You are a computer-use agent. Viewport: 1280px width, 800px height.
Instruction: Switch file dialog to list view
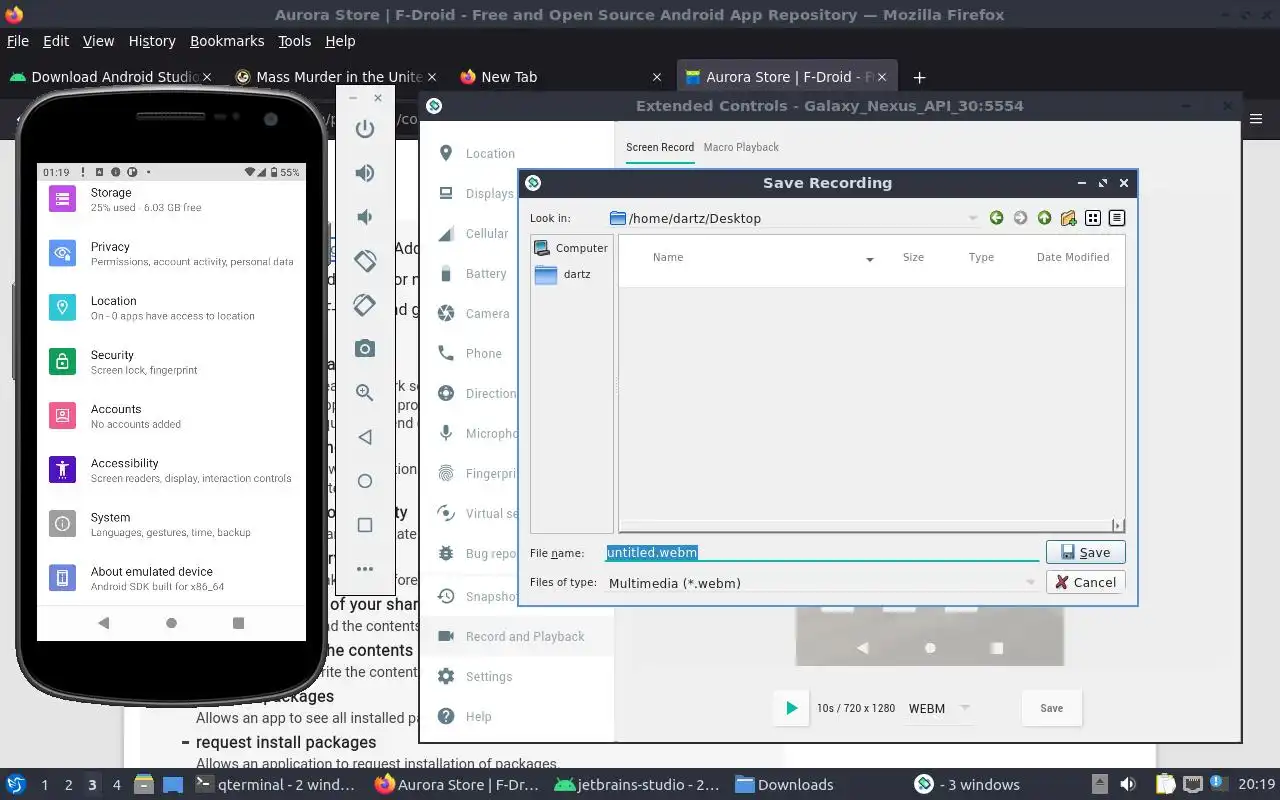(x=1093, y=218)
